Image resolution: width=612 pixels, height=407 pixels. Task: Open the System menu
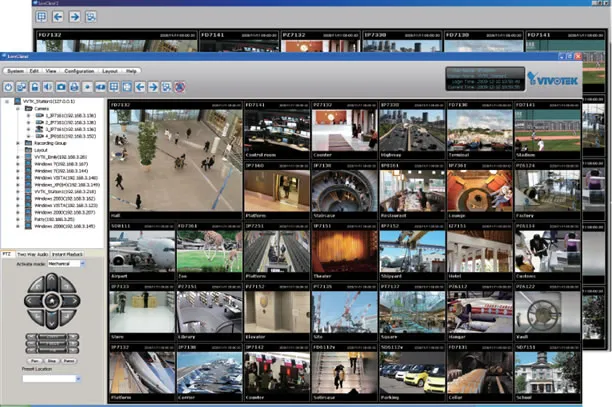15,71
